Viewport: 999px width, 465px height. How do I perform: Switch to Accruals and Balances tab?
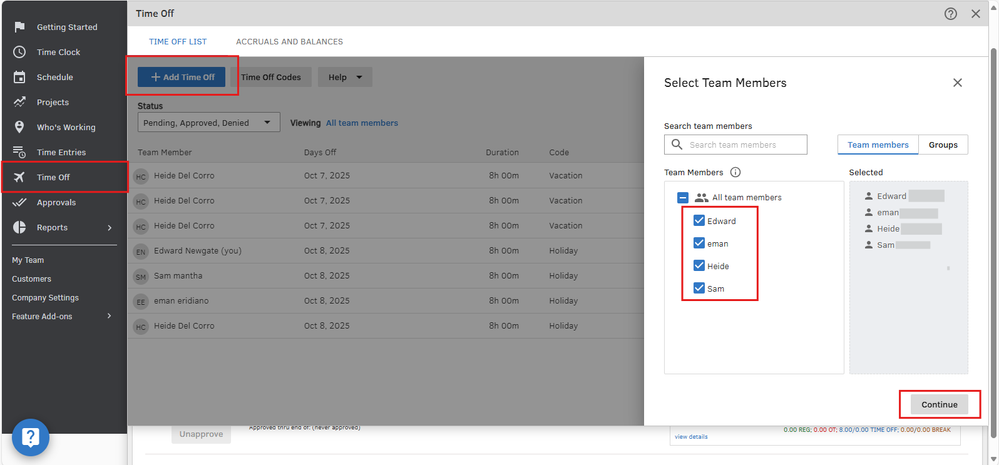289,42
